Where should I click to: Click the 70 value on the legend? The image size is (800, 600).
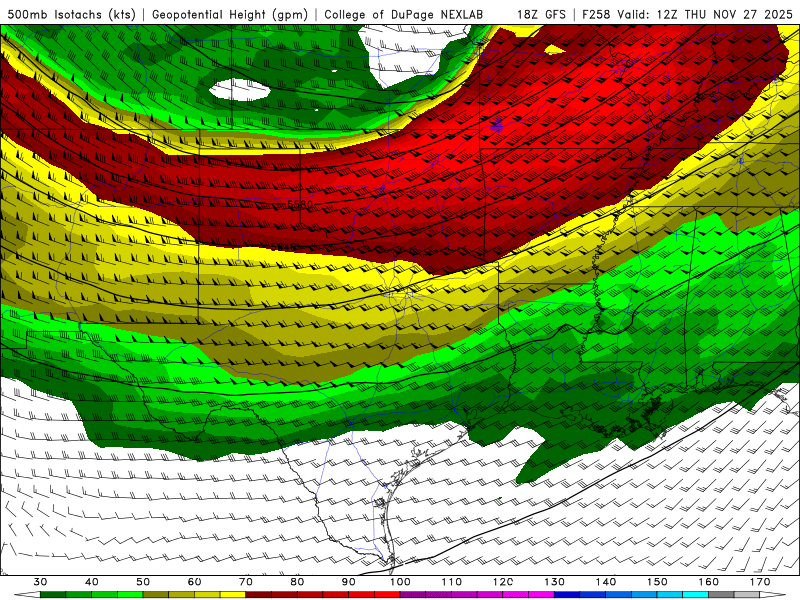coord(246,582)
